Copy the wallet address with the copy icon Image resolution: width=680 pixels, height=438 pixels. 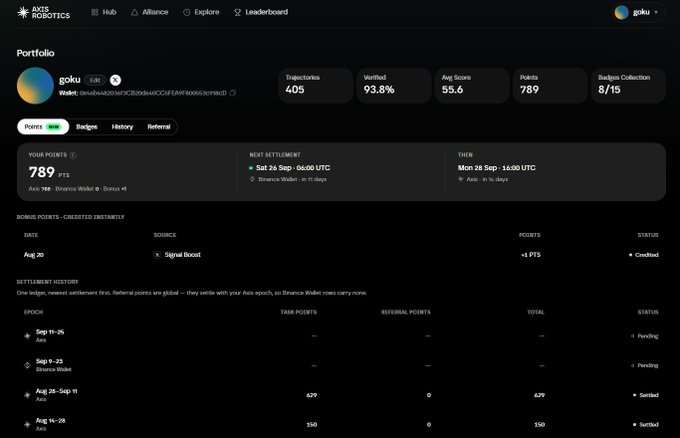(233, 93)
